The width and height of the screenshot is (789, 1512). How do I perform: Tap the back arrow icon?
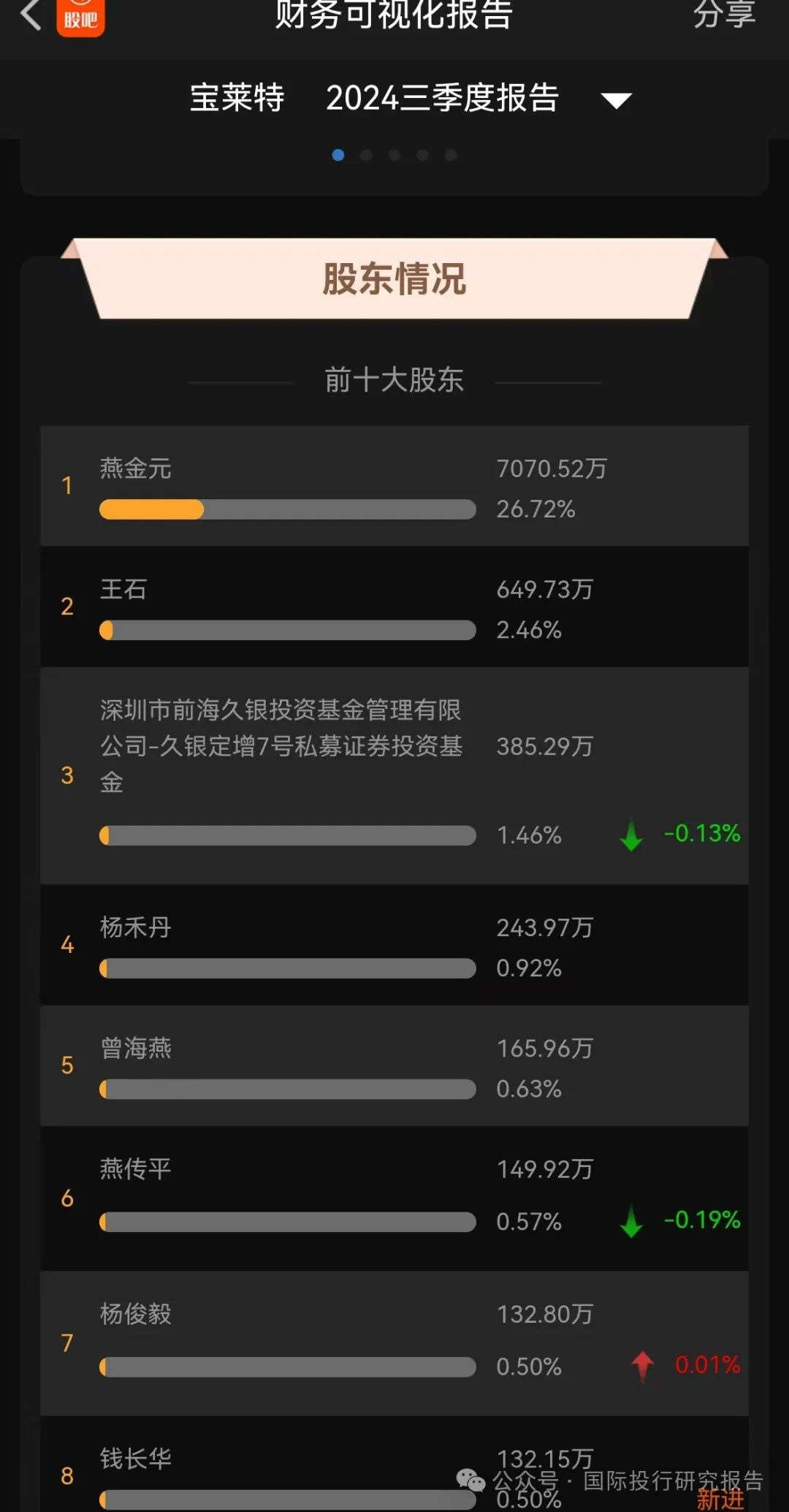click(x=31, y=15)
